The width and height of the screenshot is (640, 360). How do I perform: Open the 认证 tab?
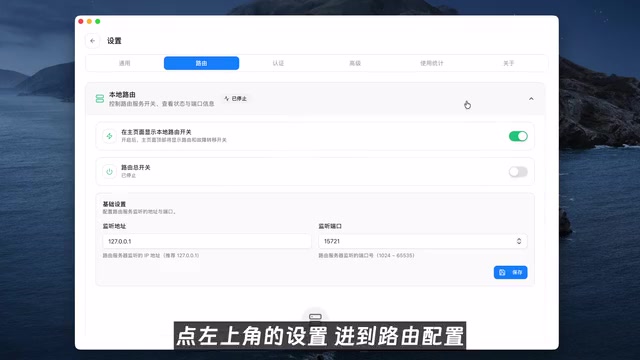pyautogui.click(x=278, y=63)
